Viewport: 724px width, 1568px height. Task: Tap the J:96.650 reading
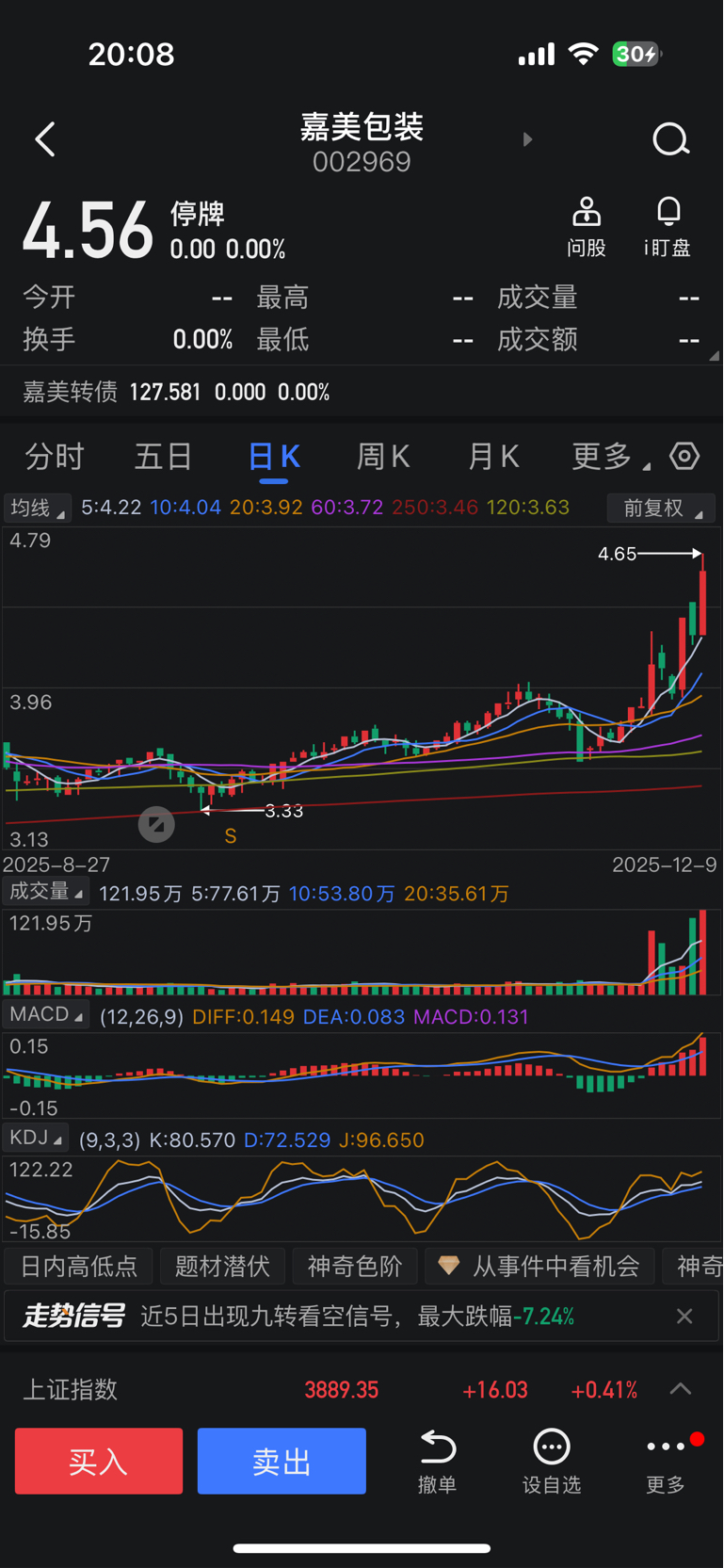tap(381, 1140)
